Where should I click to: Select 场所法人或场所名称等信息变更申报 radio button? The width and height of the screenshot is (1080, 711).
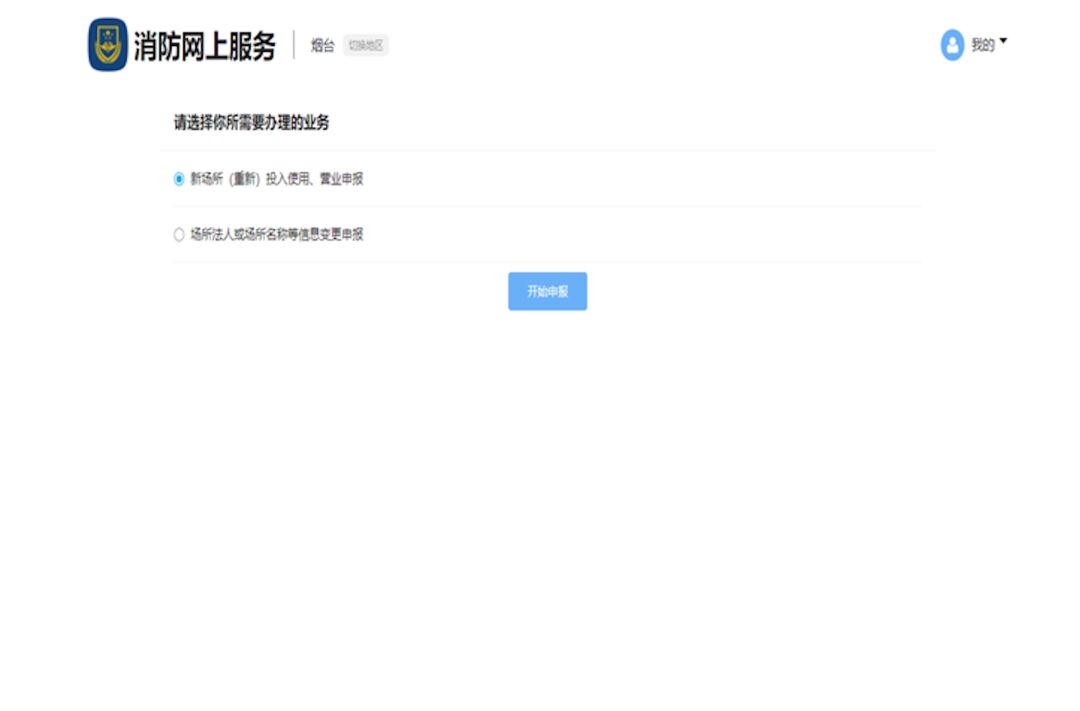pos(179,235)
